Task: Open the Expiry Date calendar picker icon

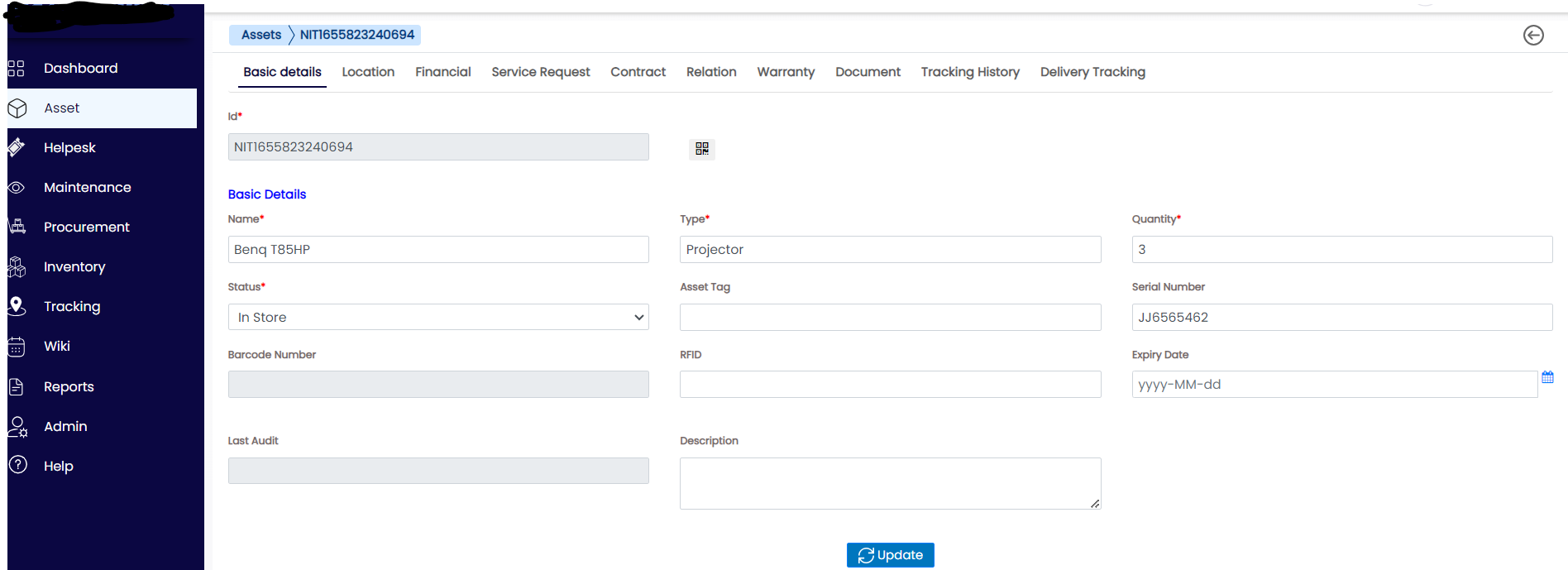Action: pyautogui.click(x=1547, y=377)
